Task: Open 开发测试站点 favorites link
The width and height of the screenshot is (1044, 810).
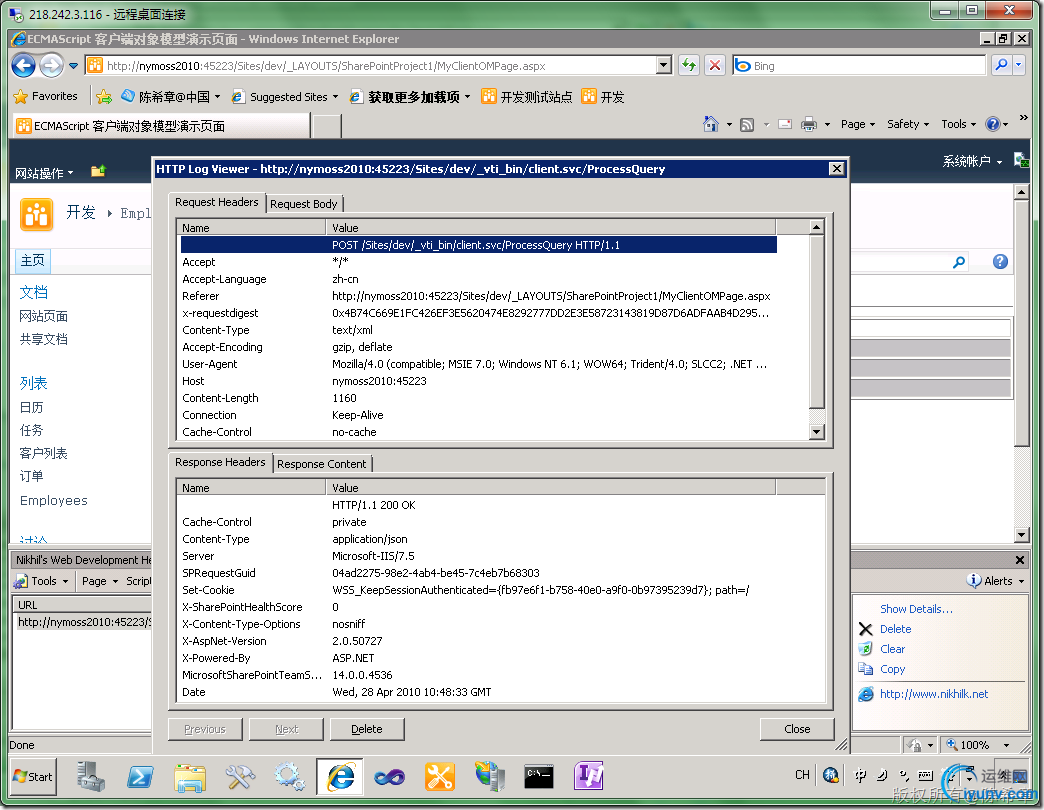Action: click(x=527, y=97)
